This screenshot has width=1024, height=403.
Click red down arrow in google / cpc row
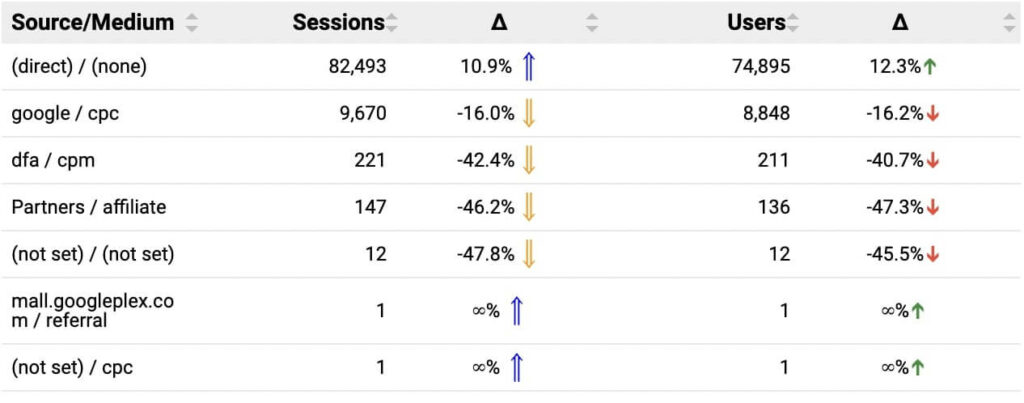point(933,114)
